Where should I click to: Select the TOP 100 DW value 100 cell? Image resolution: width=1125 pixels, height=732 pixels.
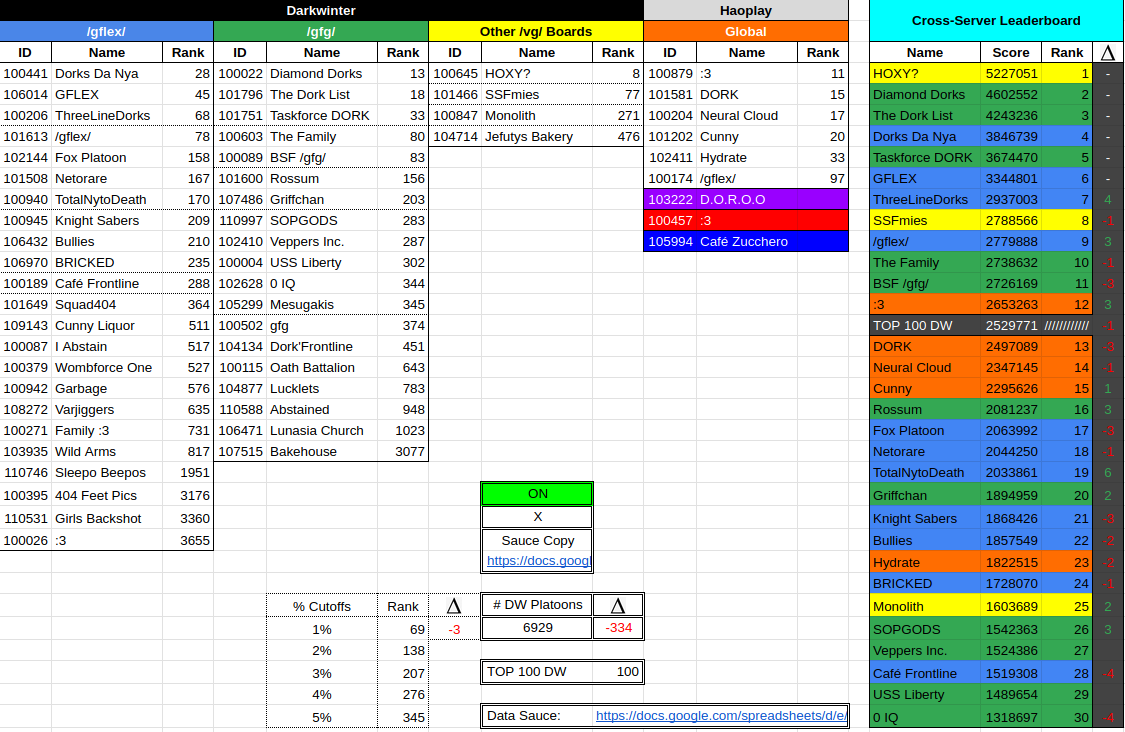tap(618, 672)
